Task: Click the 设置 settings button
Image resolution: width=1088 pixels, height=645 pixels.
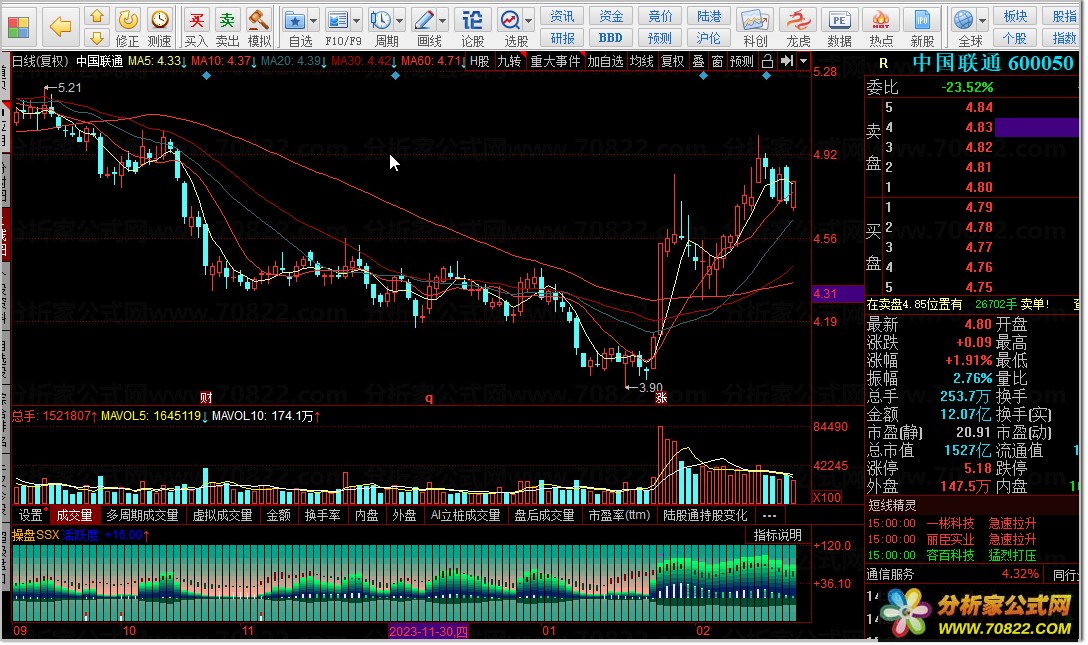Action: click(31, 515)
